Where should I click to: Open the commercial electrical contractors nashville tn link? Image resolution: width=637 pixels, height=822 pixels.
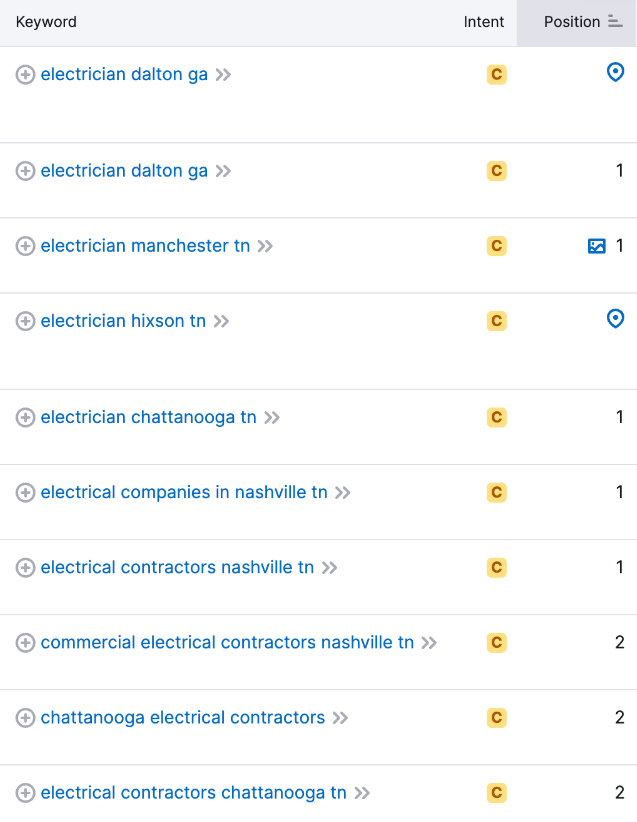pos(227,643)
